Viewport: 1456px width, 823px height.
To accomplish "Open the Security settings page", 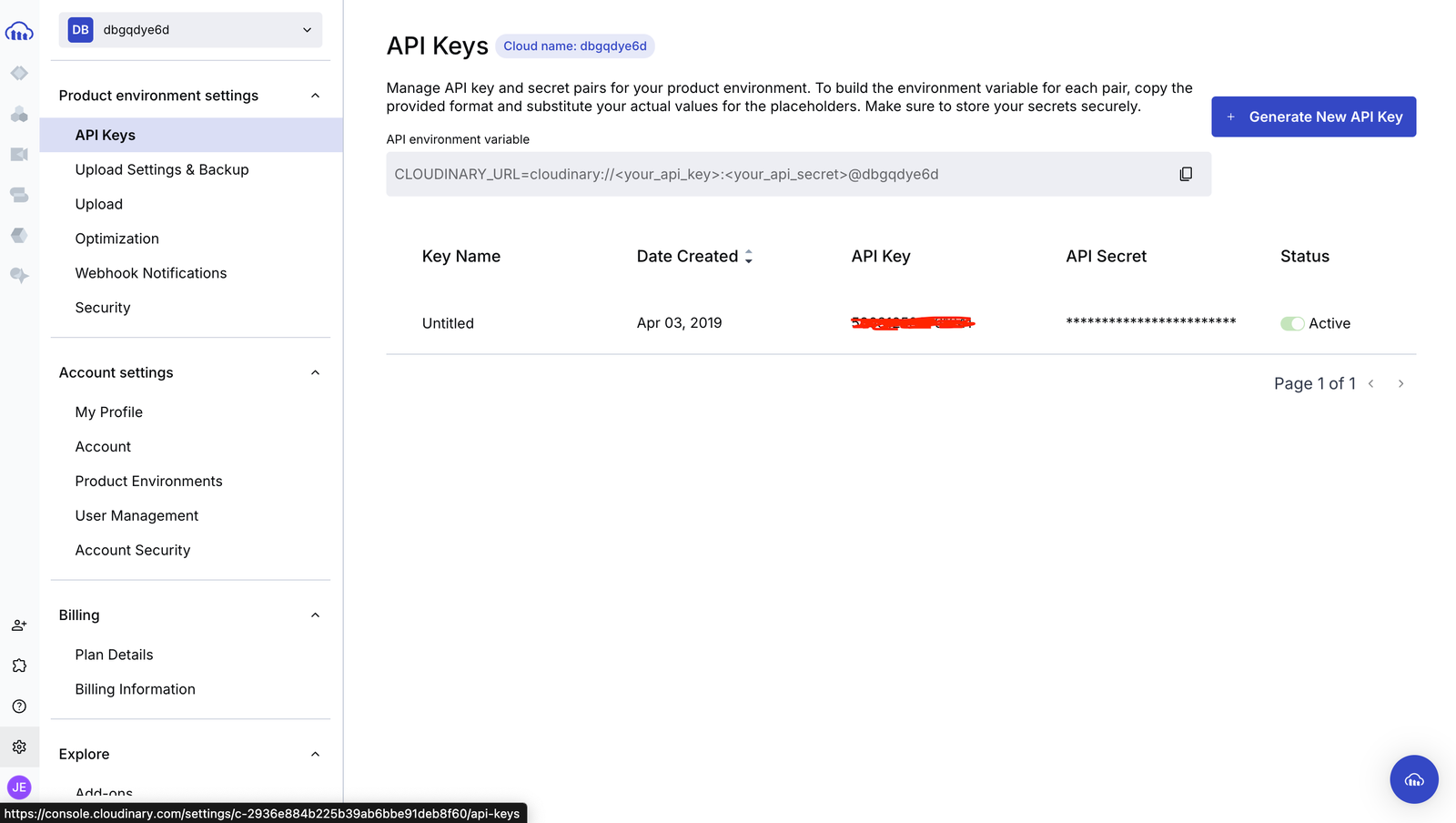I will [103, 308].
